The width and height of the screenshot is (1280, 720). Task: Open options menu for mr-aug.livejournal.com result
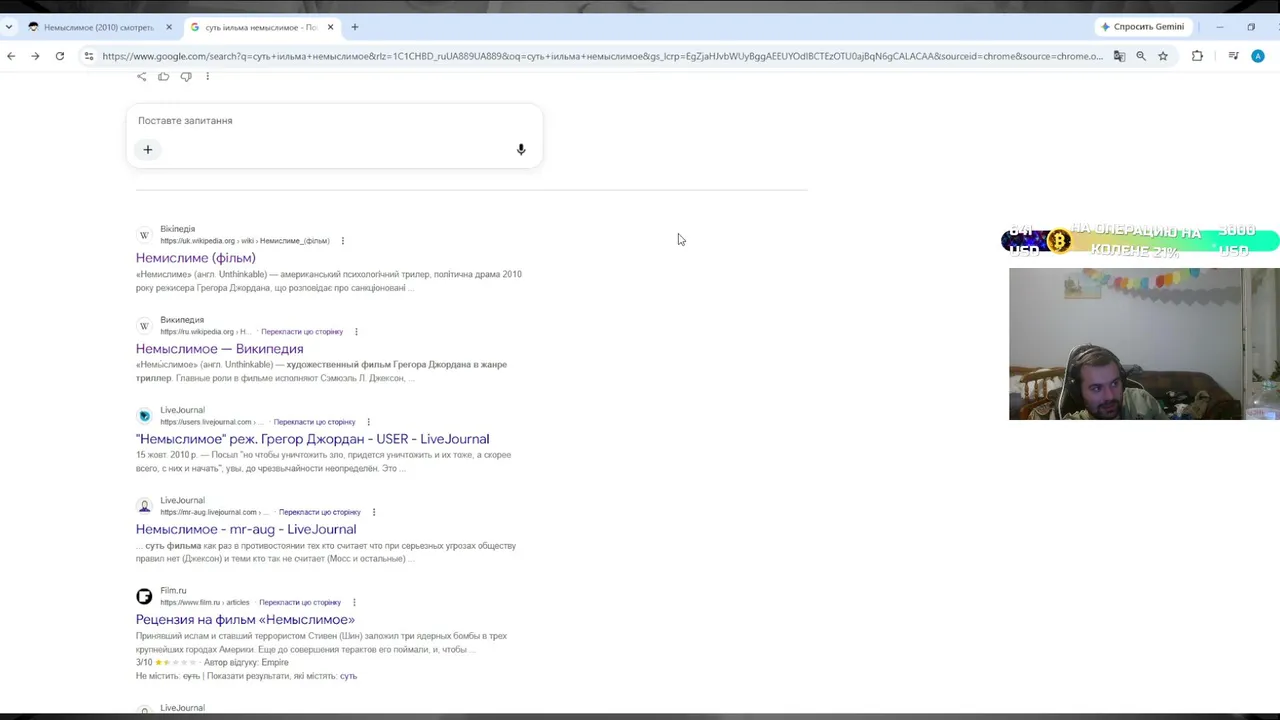(x=374, y=512)
